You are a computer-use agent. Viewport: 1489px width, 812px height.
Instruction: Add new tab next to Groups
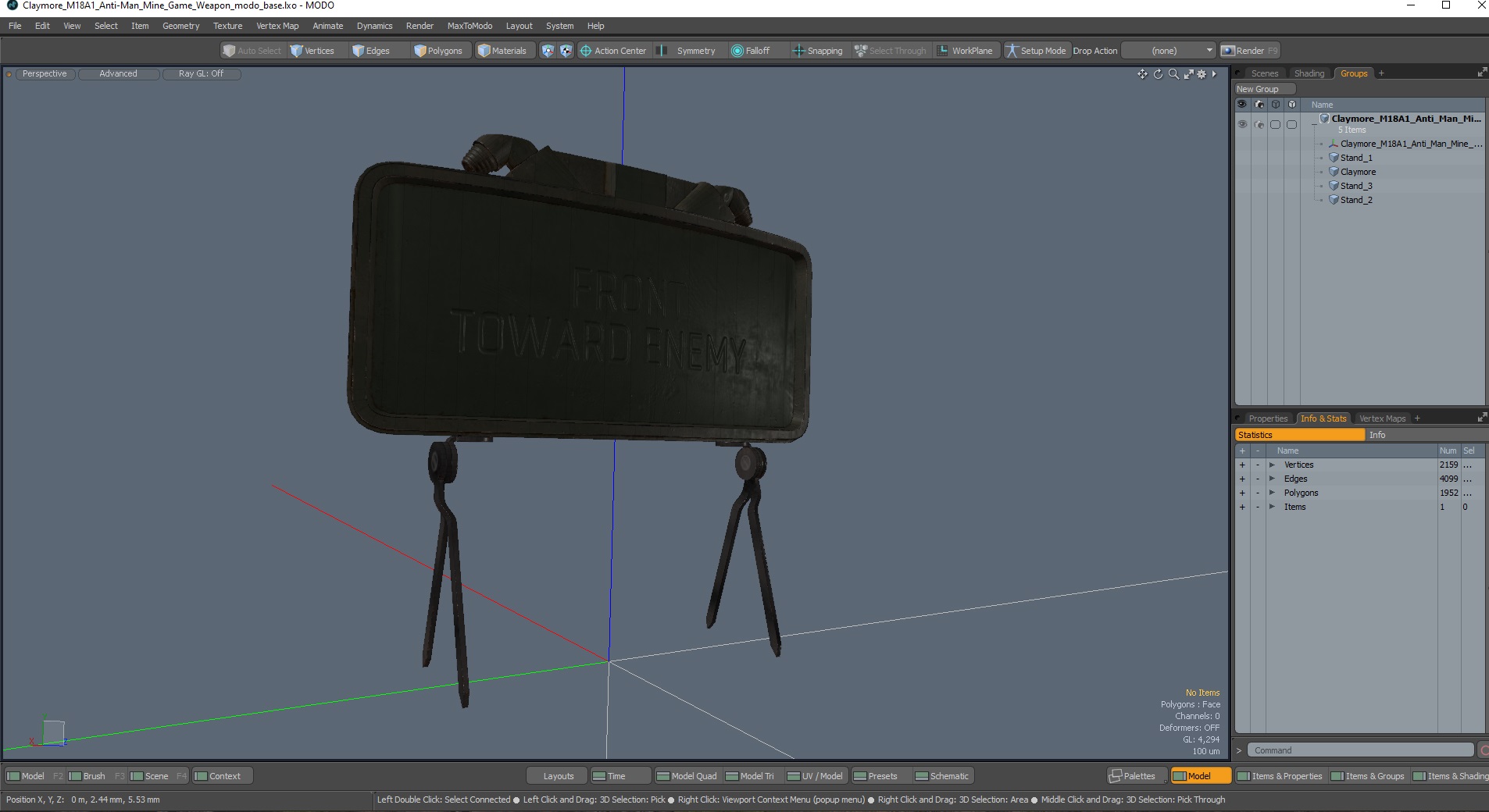[x=1381, y=73]
